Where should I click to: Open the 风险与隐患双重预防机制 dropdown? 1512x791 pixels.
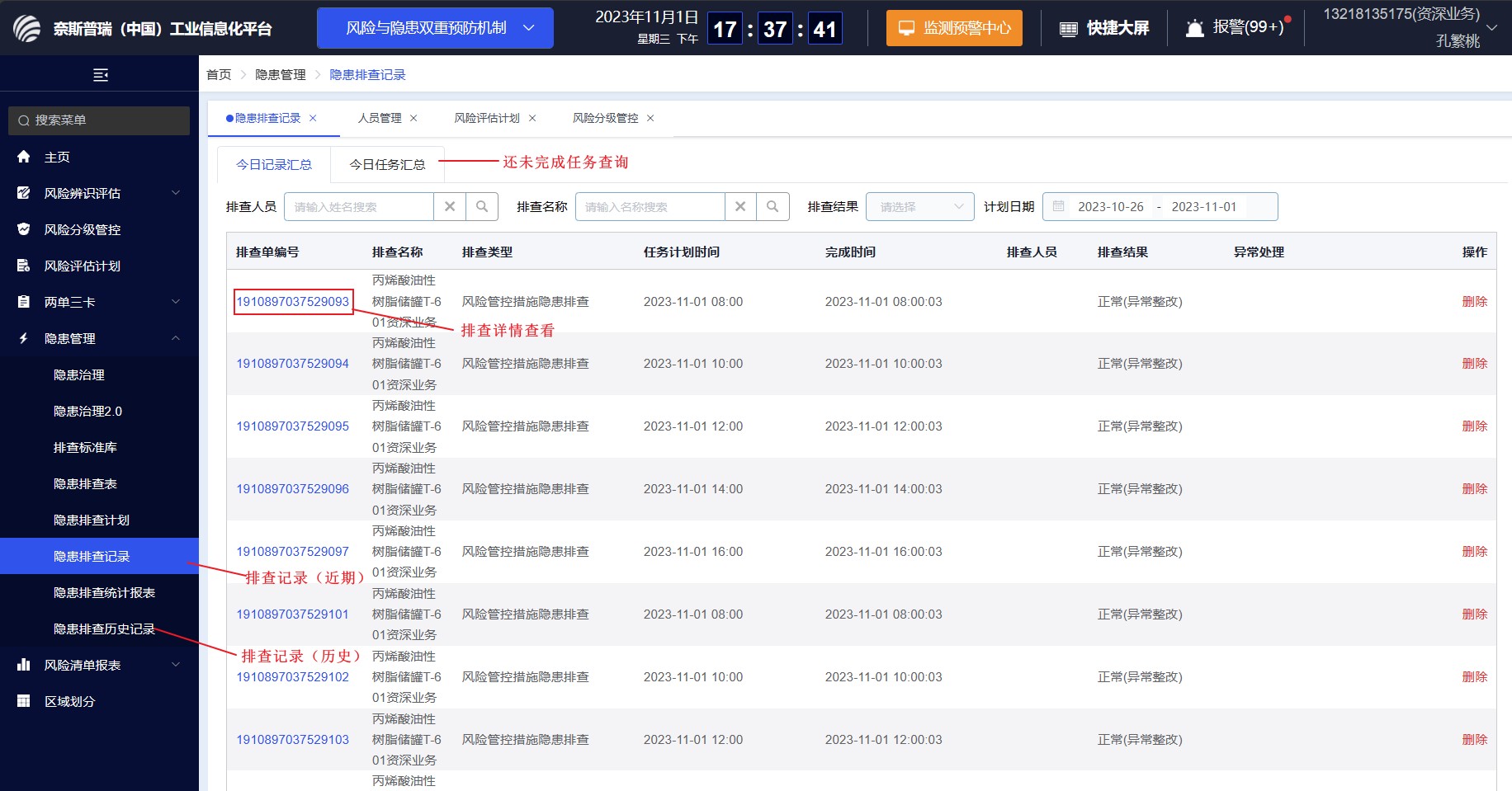435,28
